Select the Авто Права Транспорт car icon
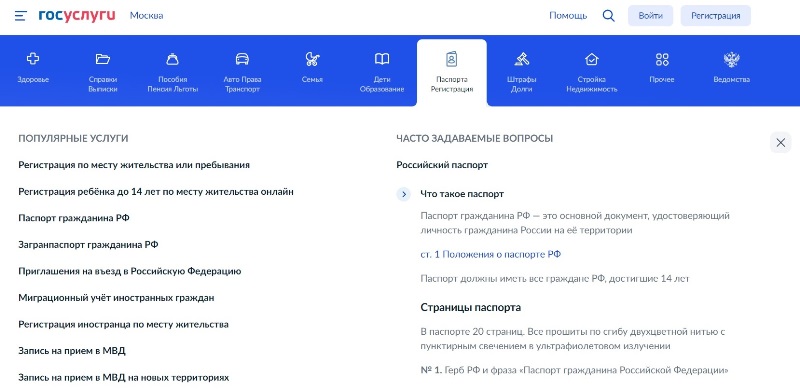 pos(242,59)
